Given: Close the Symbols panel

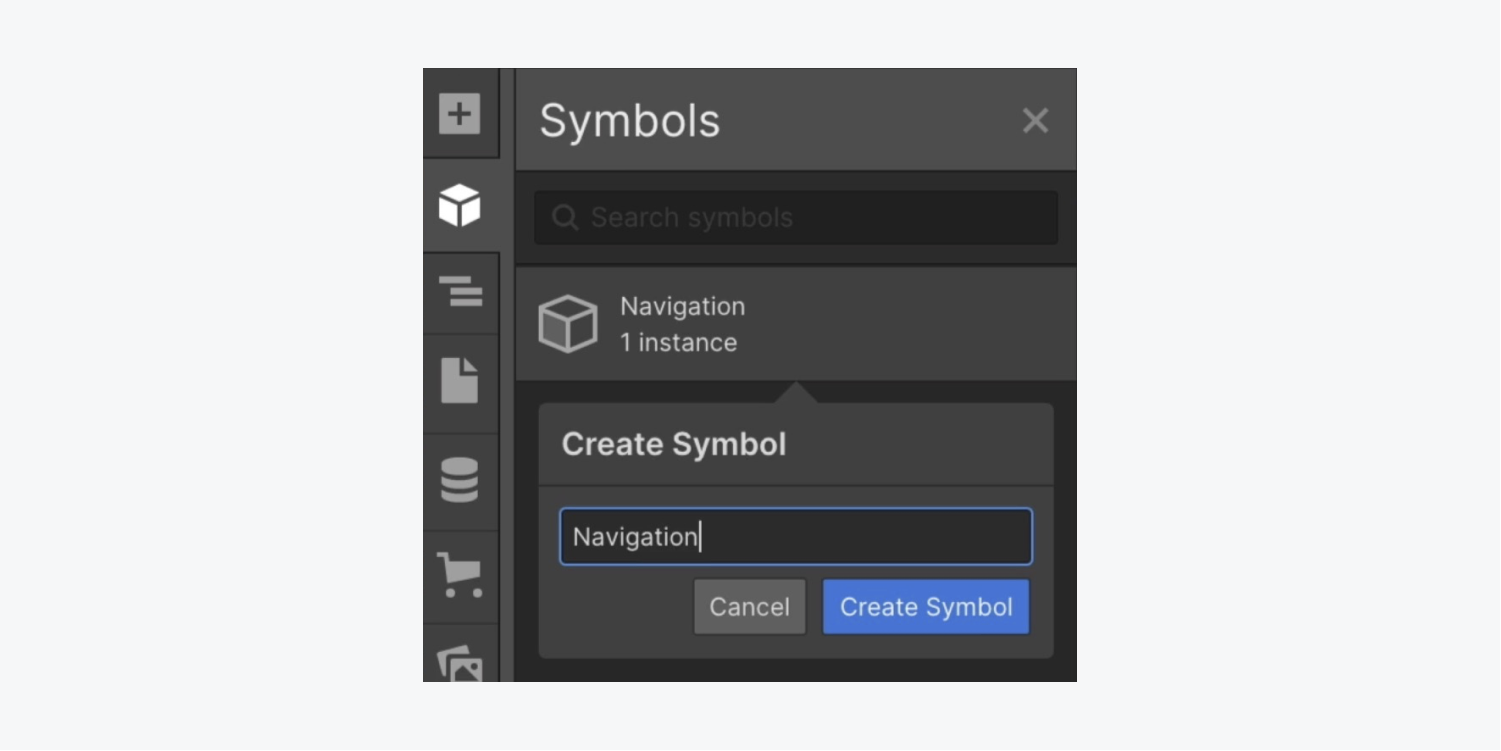Looking at the screenshot, I should (x=1035, y=121).
